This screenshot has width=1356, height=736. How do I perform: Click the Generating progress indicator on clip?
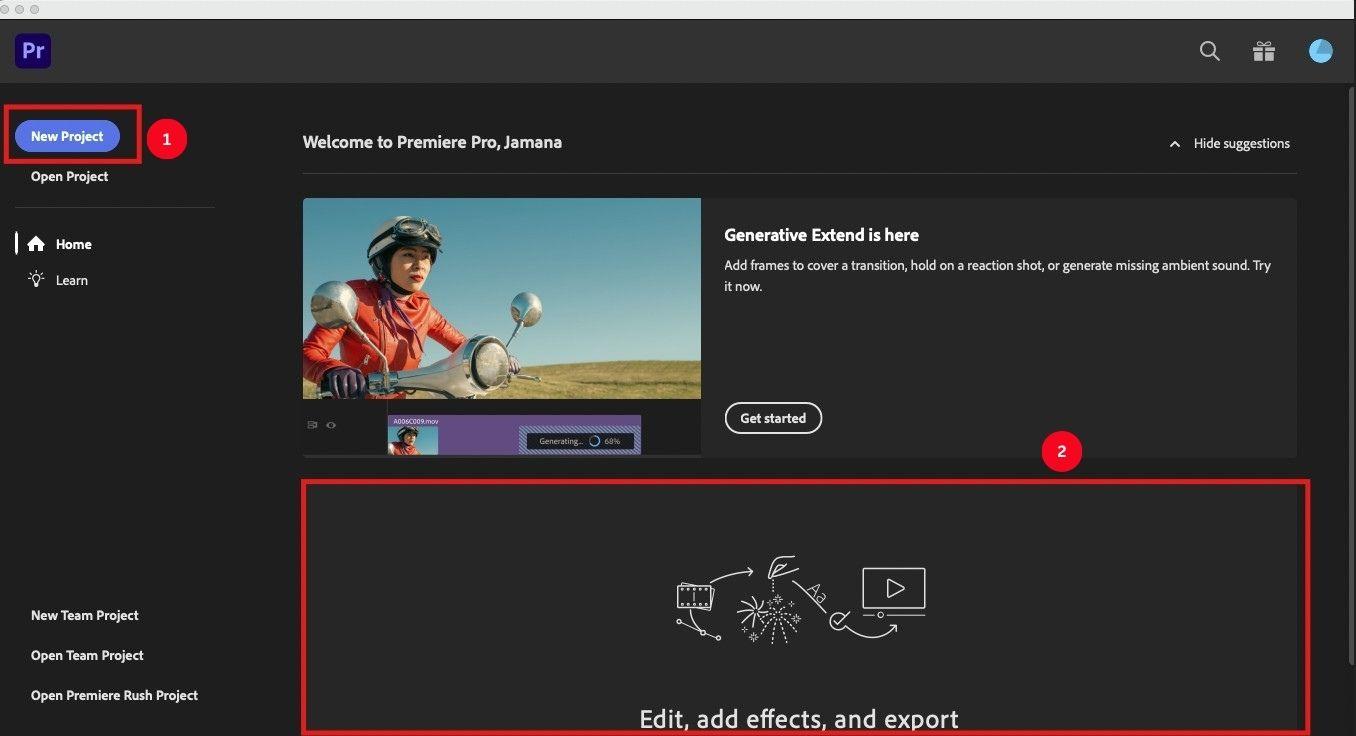[580, 441]
